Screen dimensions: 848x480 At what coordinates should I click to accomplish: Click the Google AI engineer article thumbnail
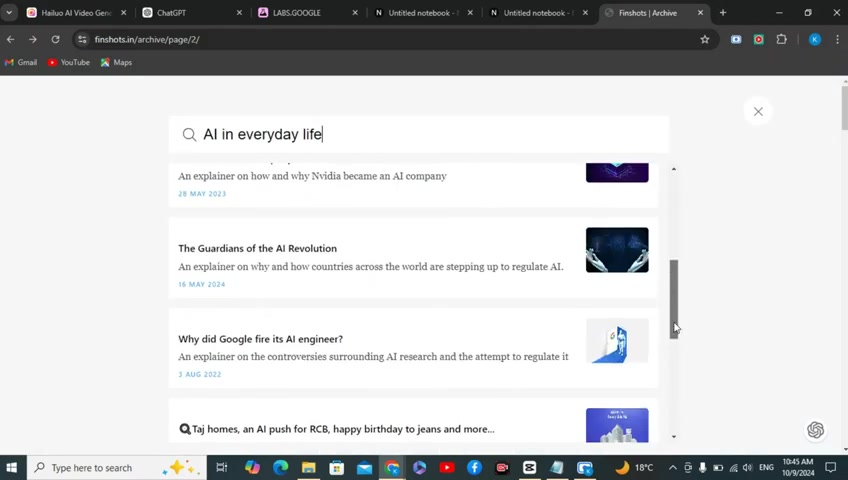[x=617, y=341]
